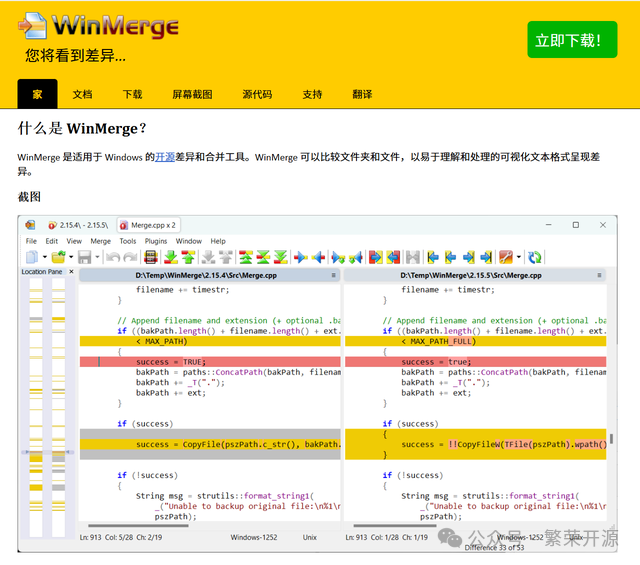The image size is (640, 565).
Task: Switch to the Merge.cpp x 2 tab
Action: [x=148, y=225]
